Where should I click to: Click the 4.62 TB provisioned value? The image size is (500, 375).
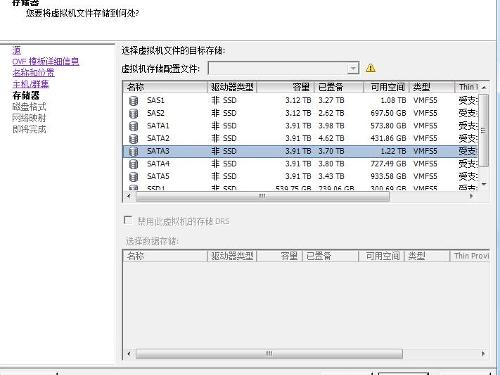331,138
